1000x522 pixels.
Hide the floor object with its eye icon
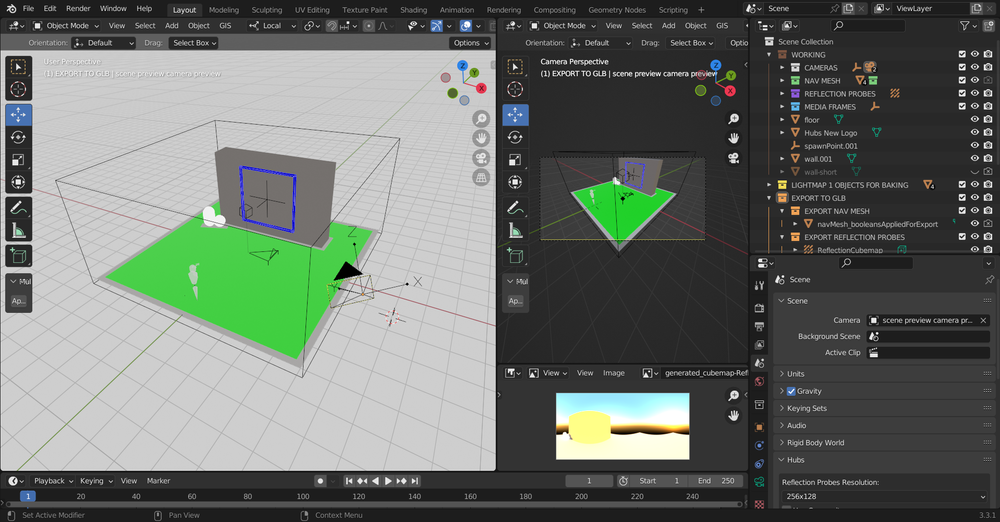[974, 119]
